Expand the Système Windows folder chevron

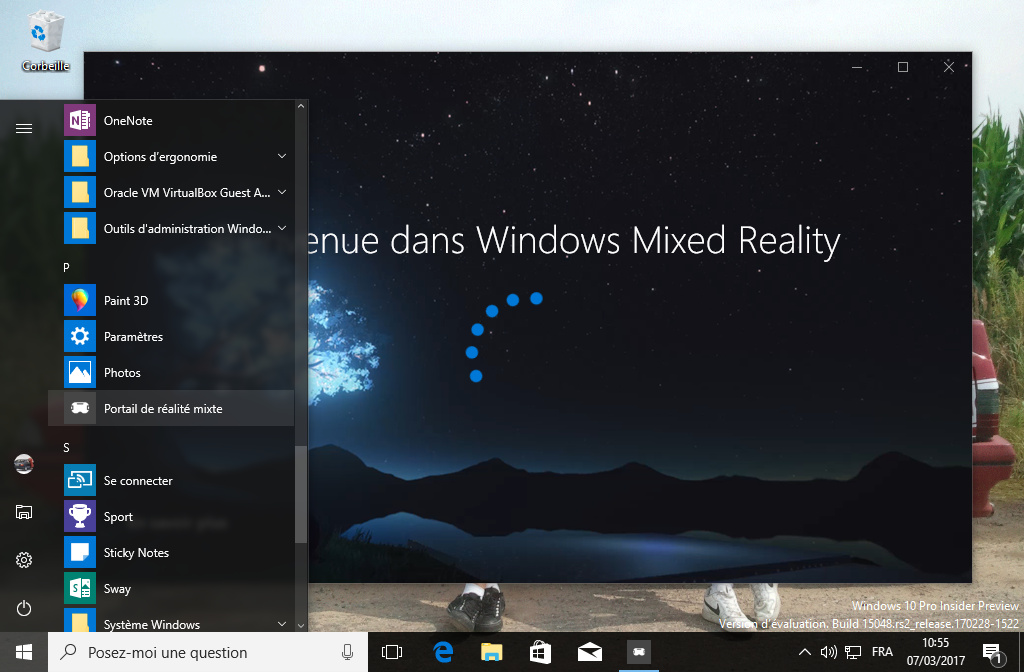click(x=281, y=624)
